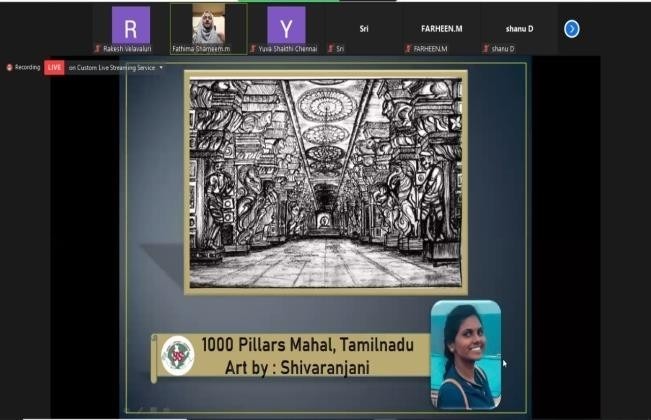This screenshot has height=420, width=651.
Task: Click muted microphone icon beside Yuva Shakthi Chennai
Action: click(253, 49)
